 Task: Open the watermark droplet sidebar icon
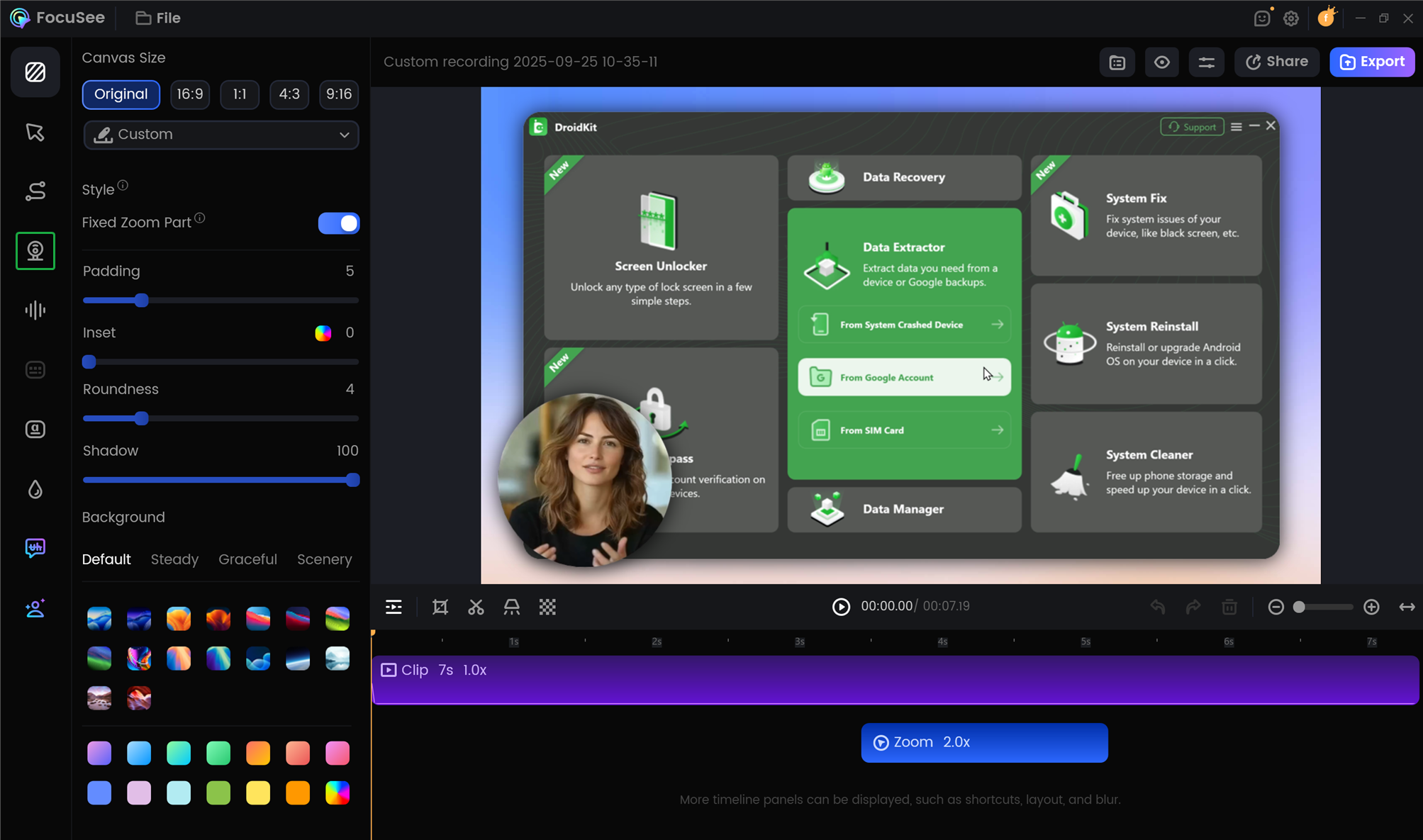point(35,489)
